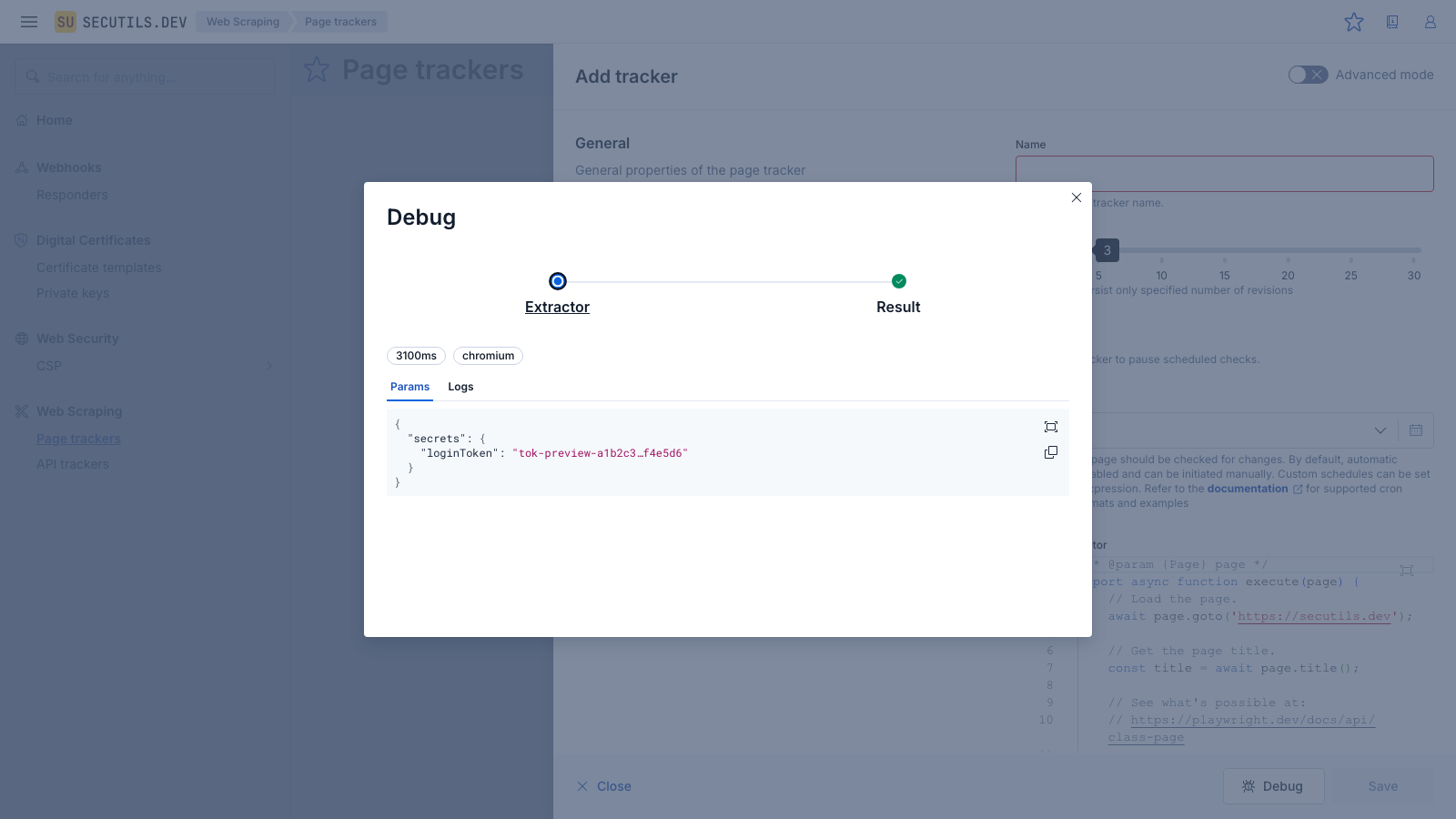This screenshot has height=819, width=1456.
Task: Expand the schedule frequency dropdown
Action: 1380,430
